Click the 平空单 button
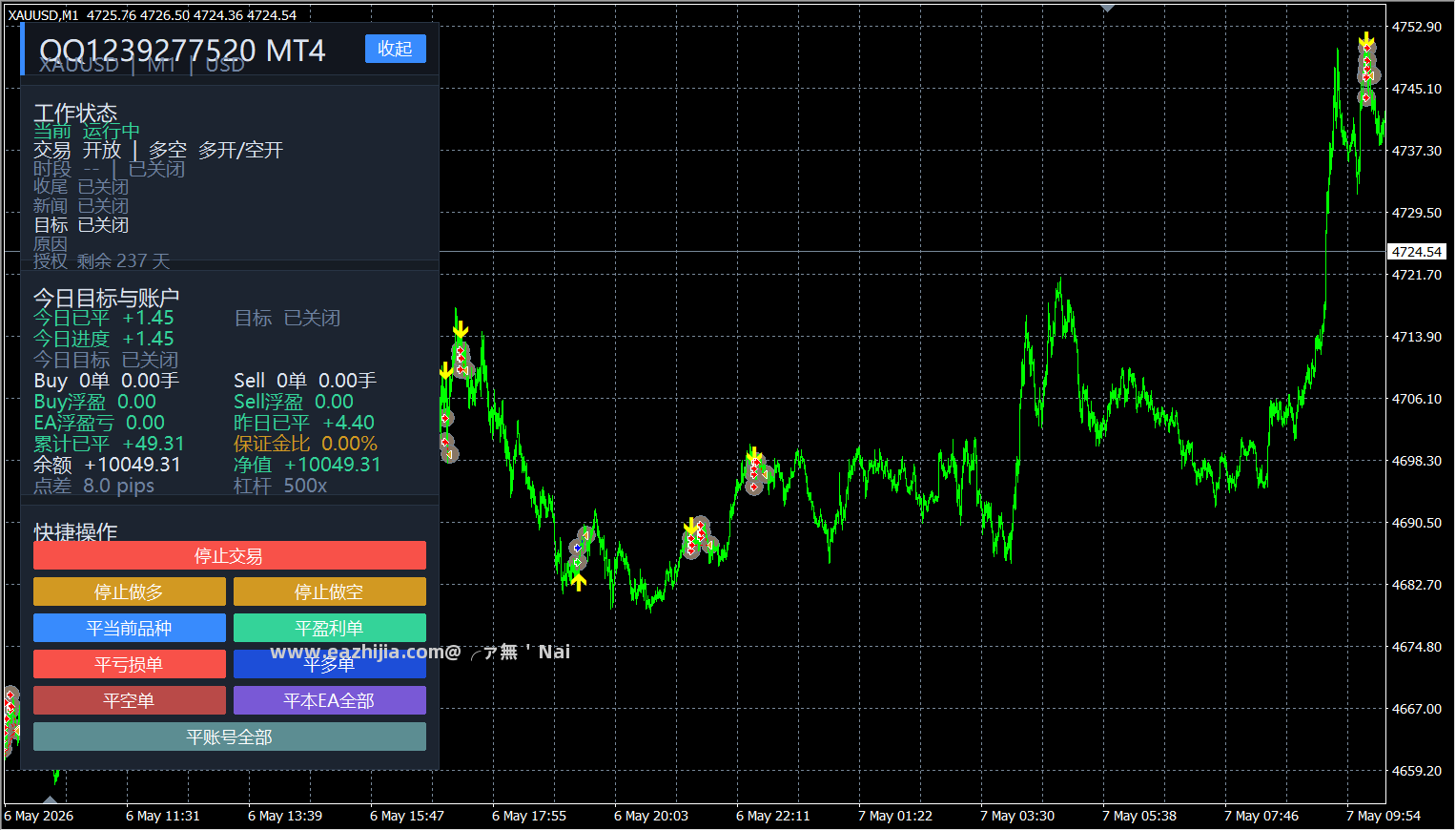 coord(130,700)
